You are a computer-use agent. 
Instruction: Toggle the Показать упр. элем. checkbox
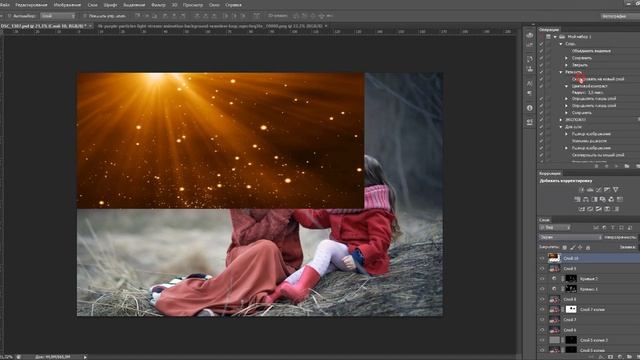pyautogui.click(x=85, y=16)
